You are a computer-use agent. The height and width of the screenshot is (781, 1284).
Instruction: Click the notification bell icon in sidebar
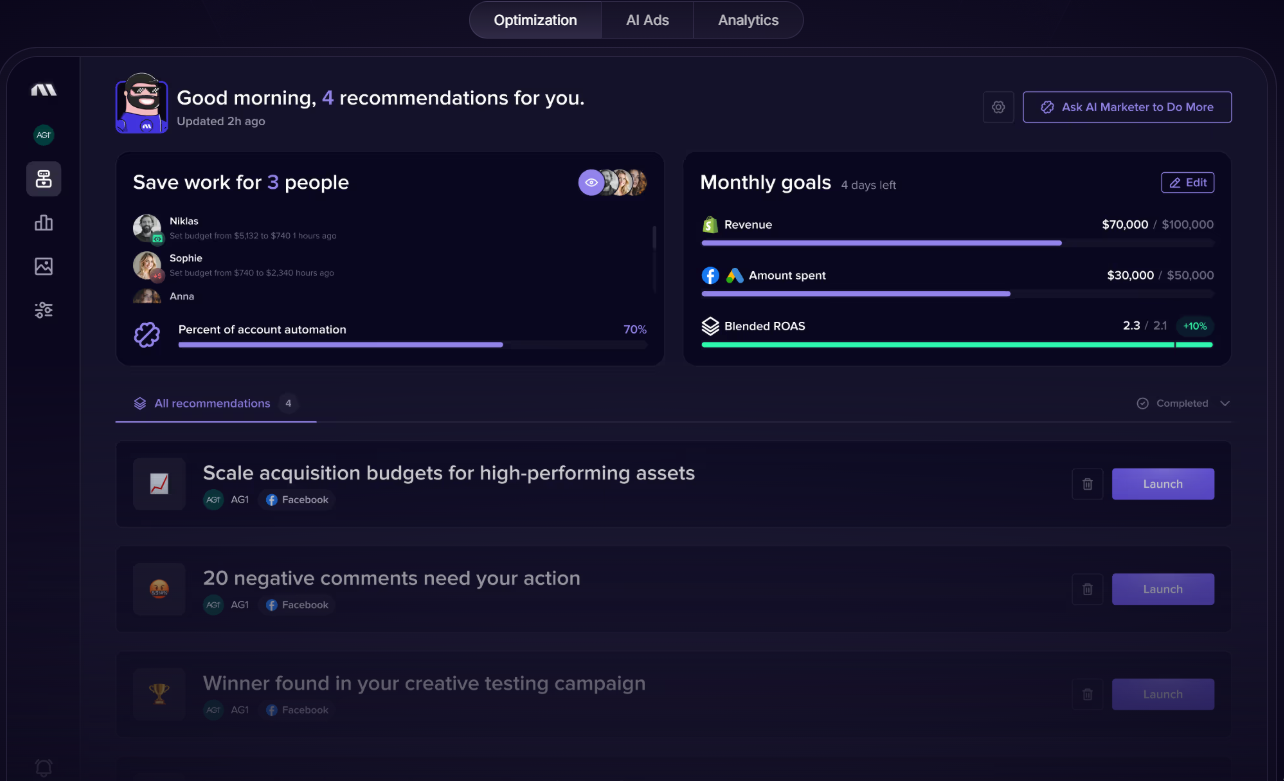point(43,768)
